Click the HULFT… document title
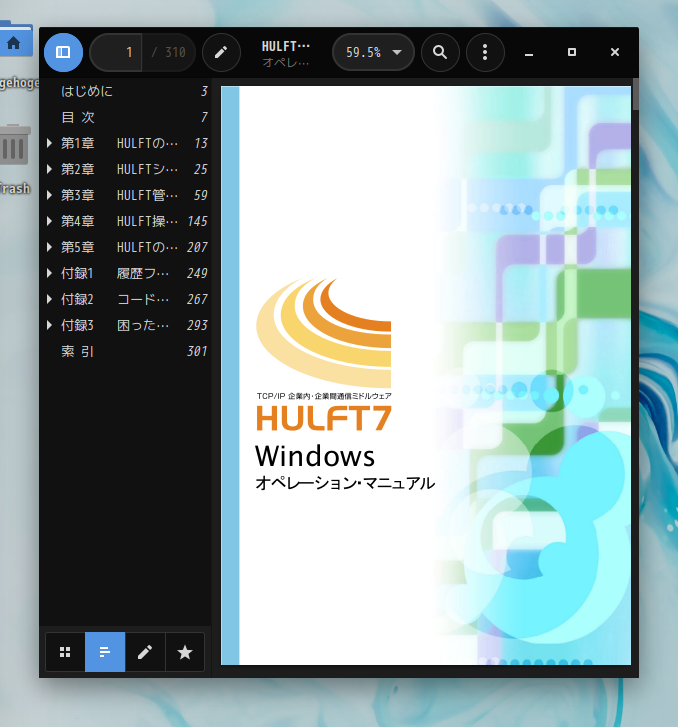Screen dimensions: 678x727 (x=286, y=46)
